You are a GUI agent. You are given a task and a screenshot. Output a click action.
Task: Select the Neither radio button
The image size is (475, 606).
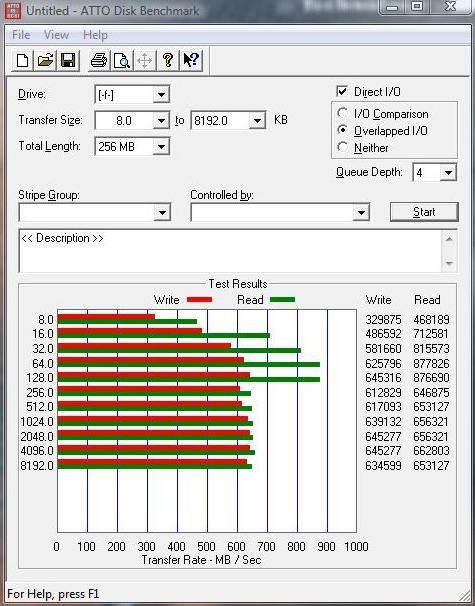tap(342, 147)
